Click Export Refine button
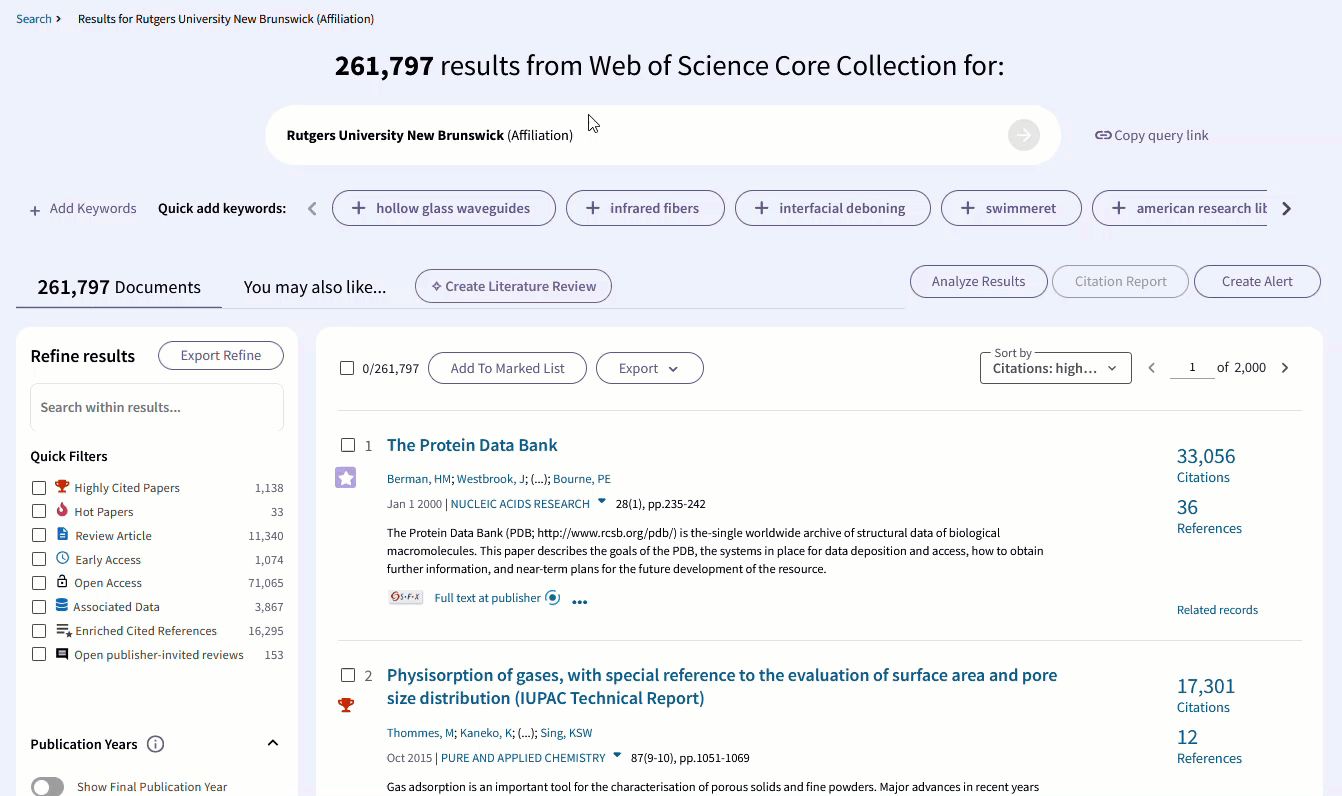 [221, 355]
